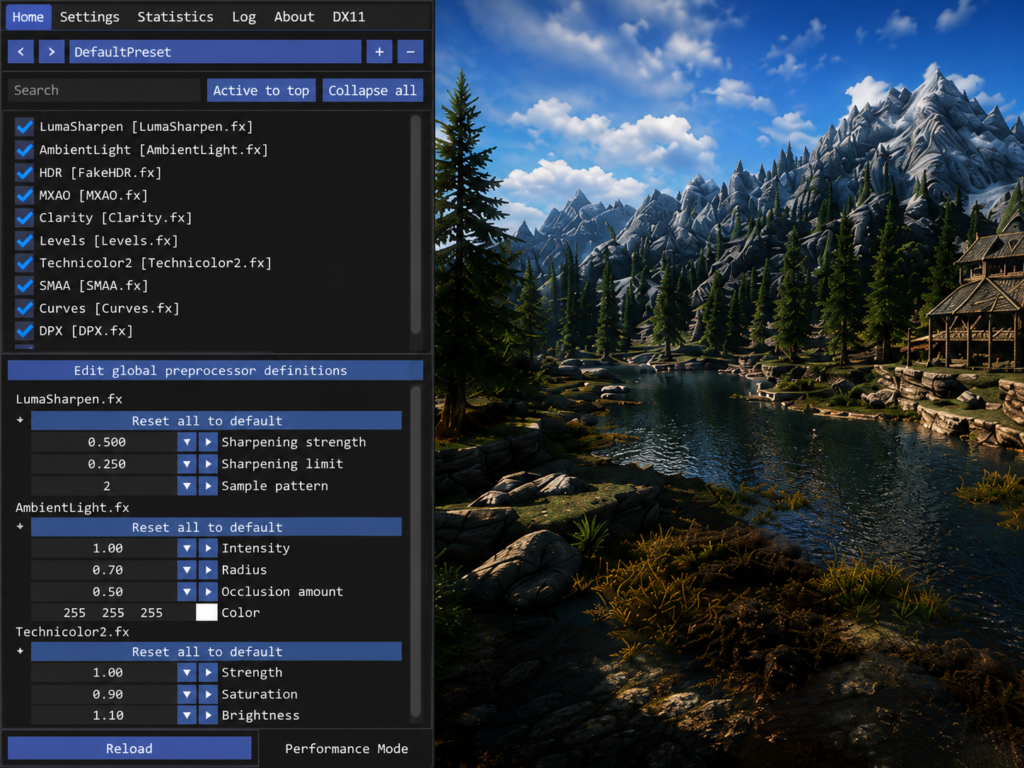Collapse Technicolor2.fx section with small arrow icon
This screenshot has width=1024, height=768.
(x=20, y=651)
